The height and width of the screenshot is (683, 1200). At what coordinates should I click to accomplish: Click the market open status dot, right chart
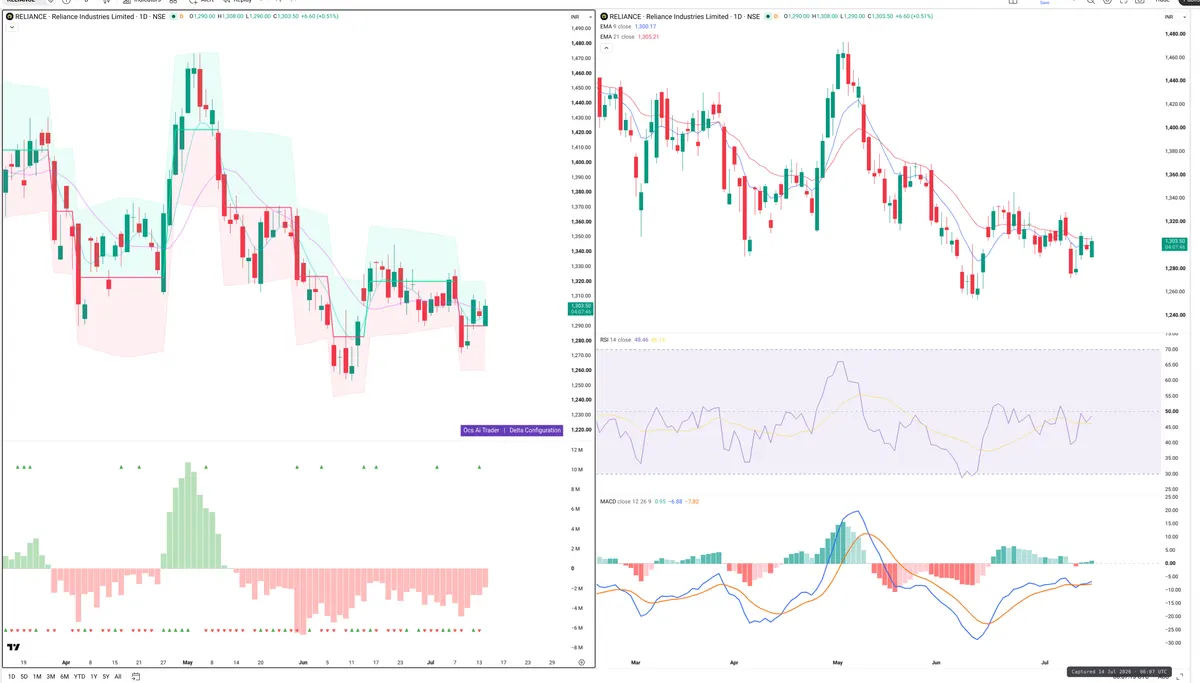(x=768, y=17)
